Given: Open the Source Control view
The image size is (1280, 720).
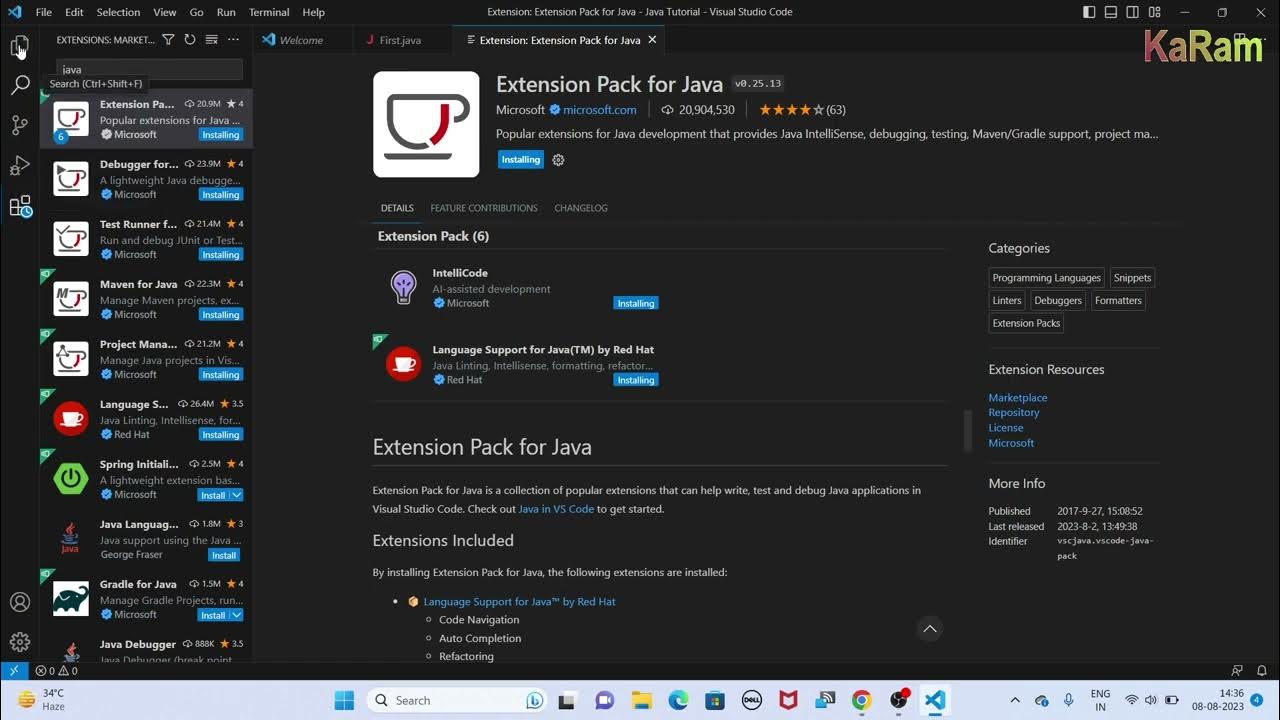Looking at the screenshot, I should [20, 125].
